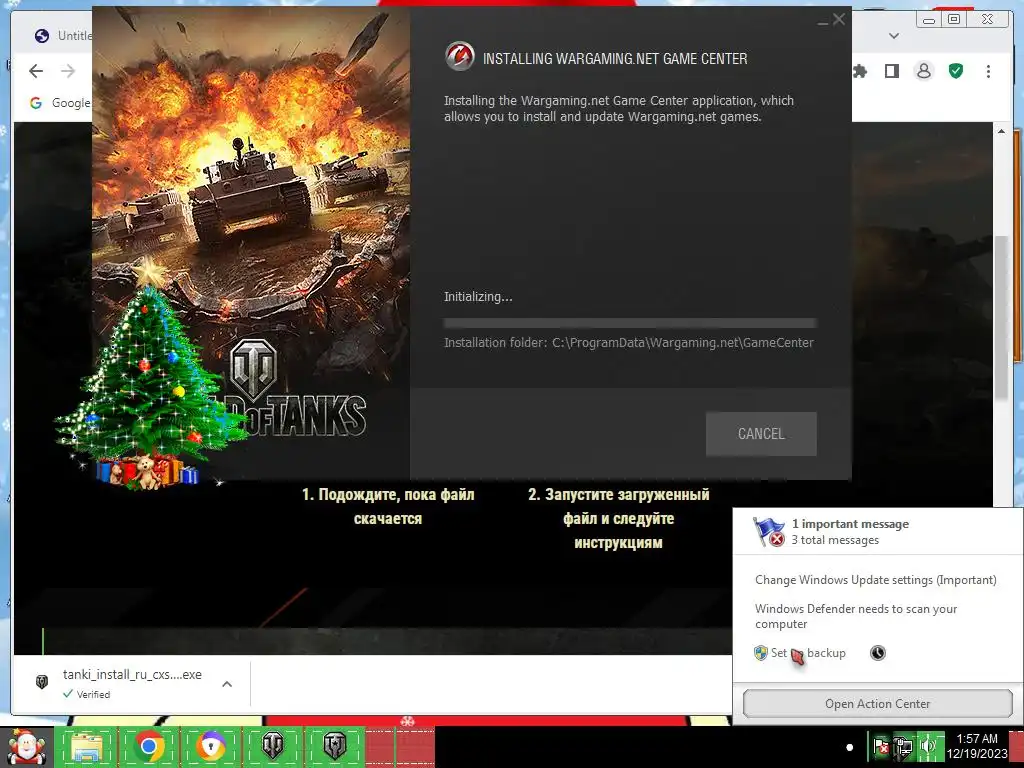Click the Action Center flag icon in popup

coord(769,532)
